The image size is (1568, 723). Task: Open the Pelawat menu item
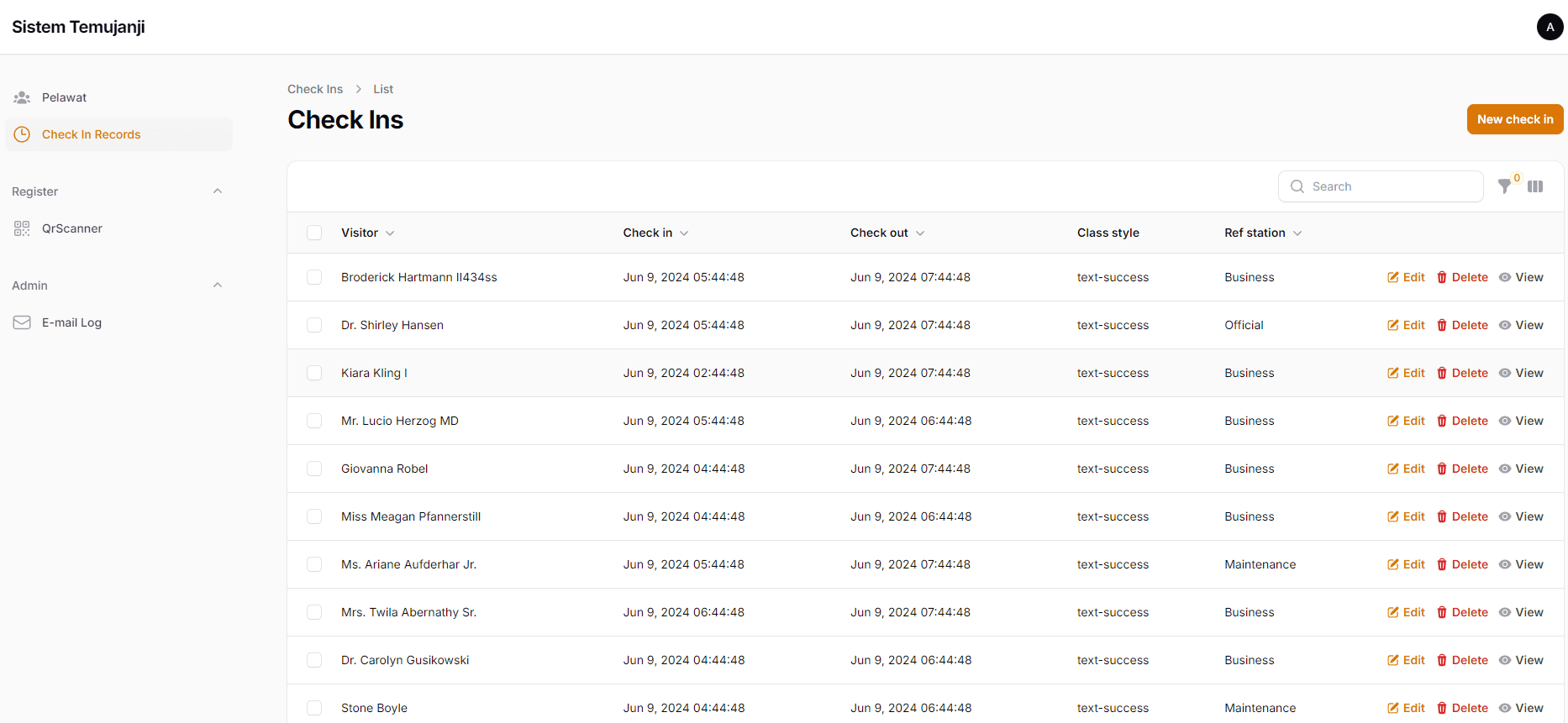coord(119,97)
